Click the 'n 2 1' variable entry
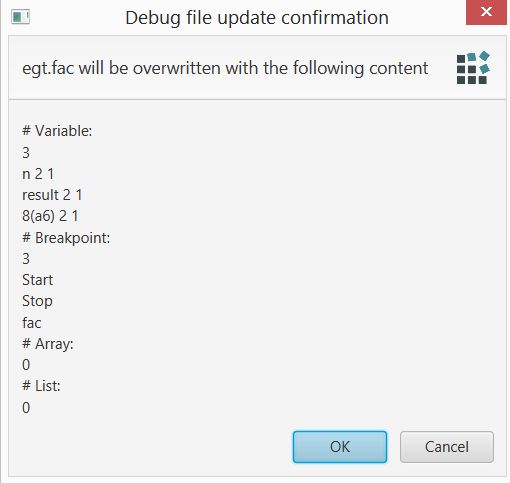 38,174
